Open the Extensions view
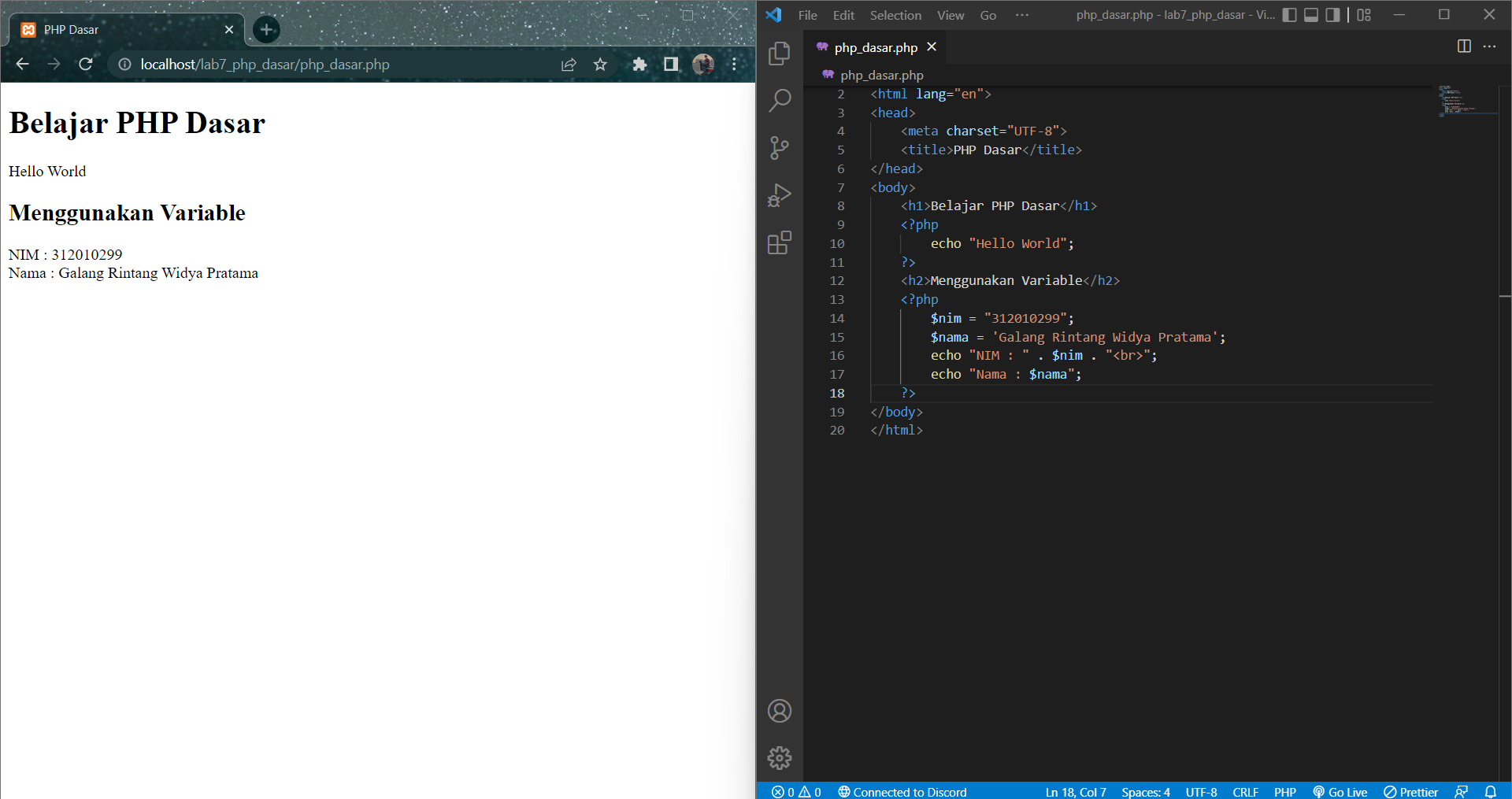The image size is (1512, 799). point(779,242)
